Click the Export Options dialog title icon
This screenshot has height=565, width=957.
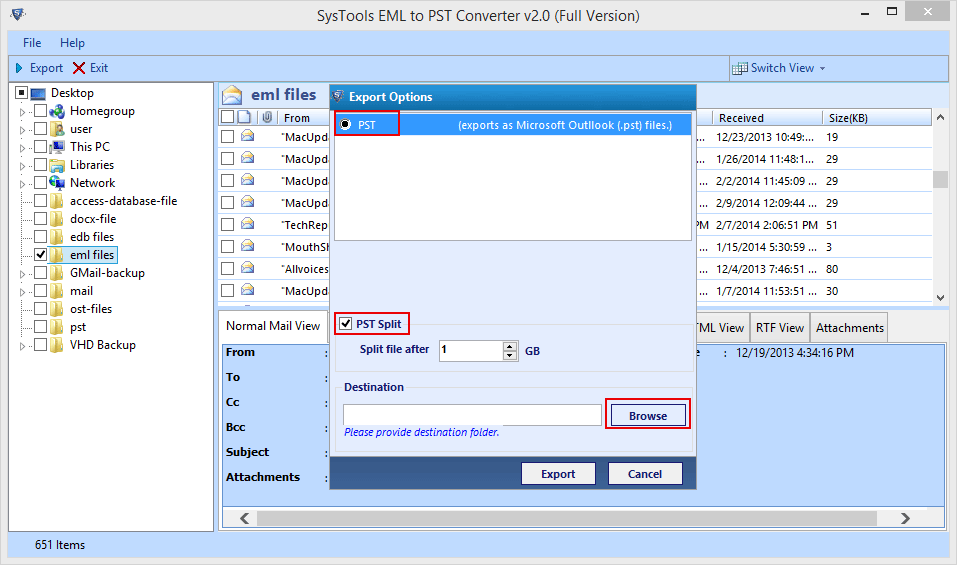pyautogui.click(x=338, y=96)
